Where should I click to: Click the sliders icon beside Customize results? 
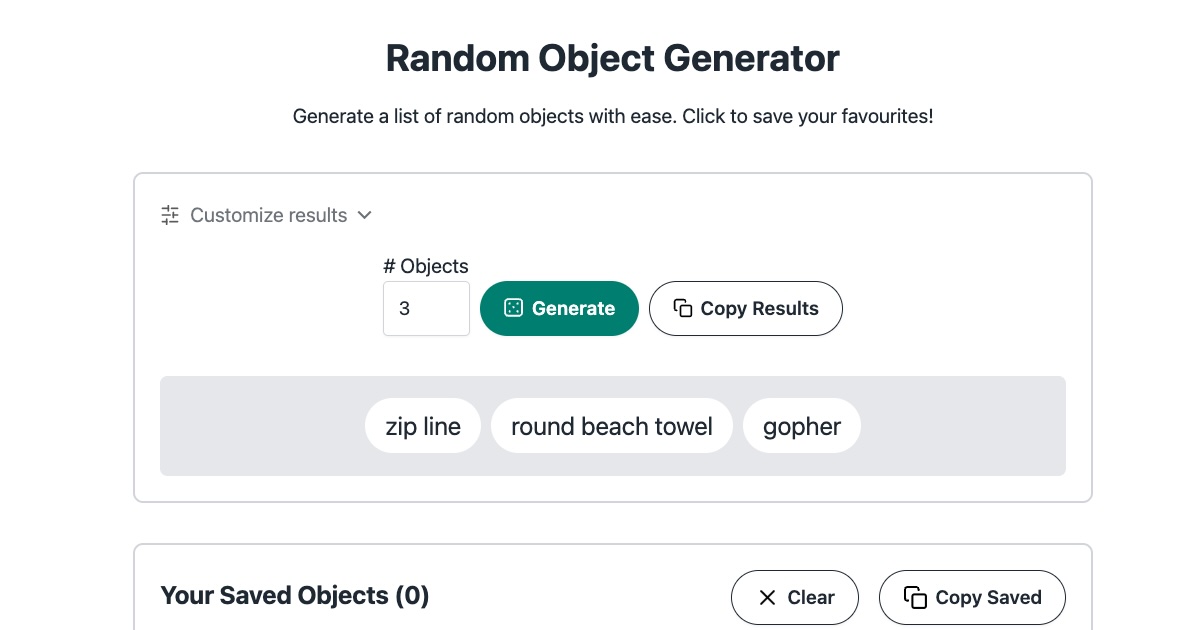pos(170,215)
